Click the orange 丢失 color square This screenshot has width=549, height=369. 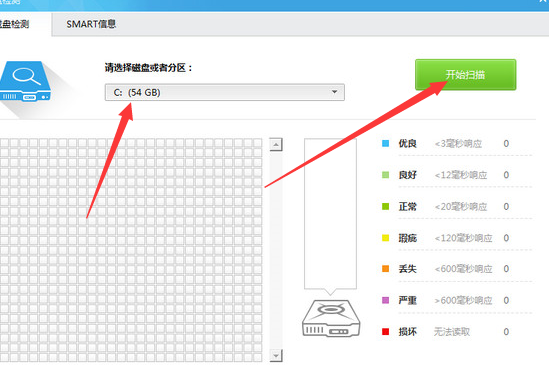click(x=385, y=269)
